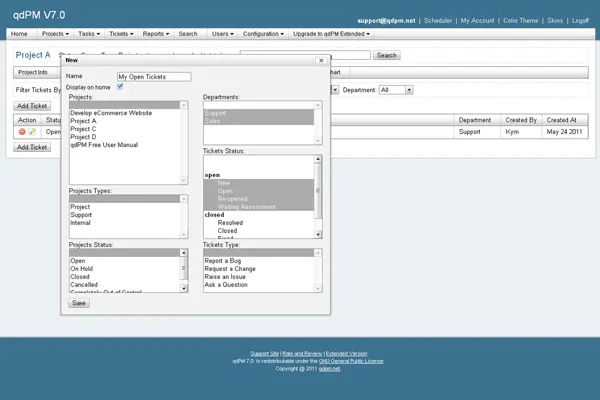600x400 pixels.
Task: Click the edit pencil icon in ticket row
Action: pos(32,132)
